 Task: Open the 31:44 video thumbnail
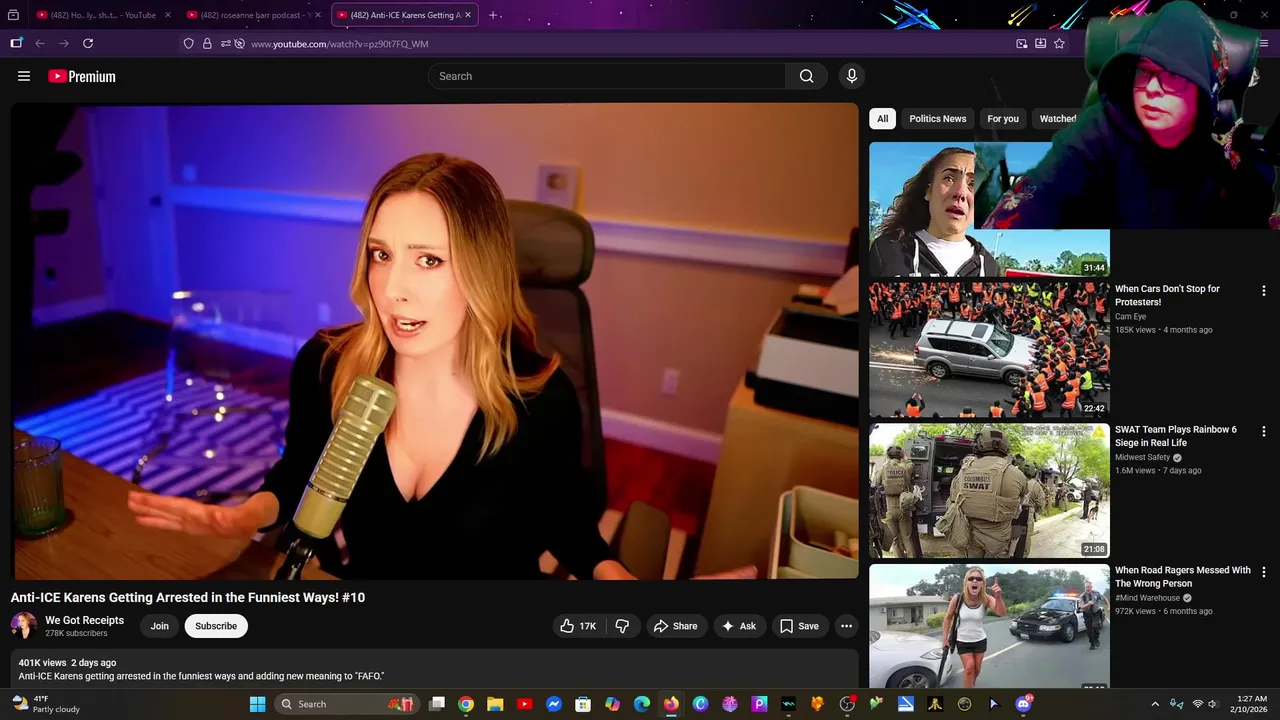989,209
